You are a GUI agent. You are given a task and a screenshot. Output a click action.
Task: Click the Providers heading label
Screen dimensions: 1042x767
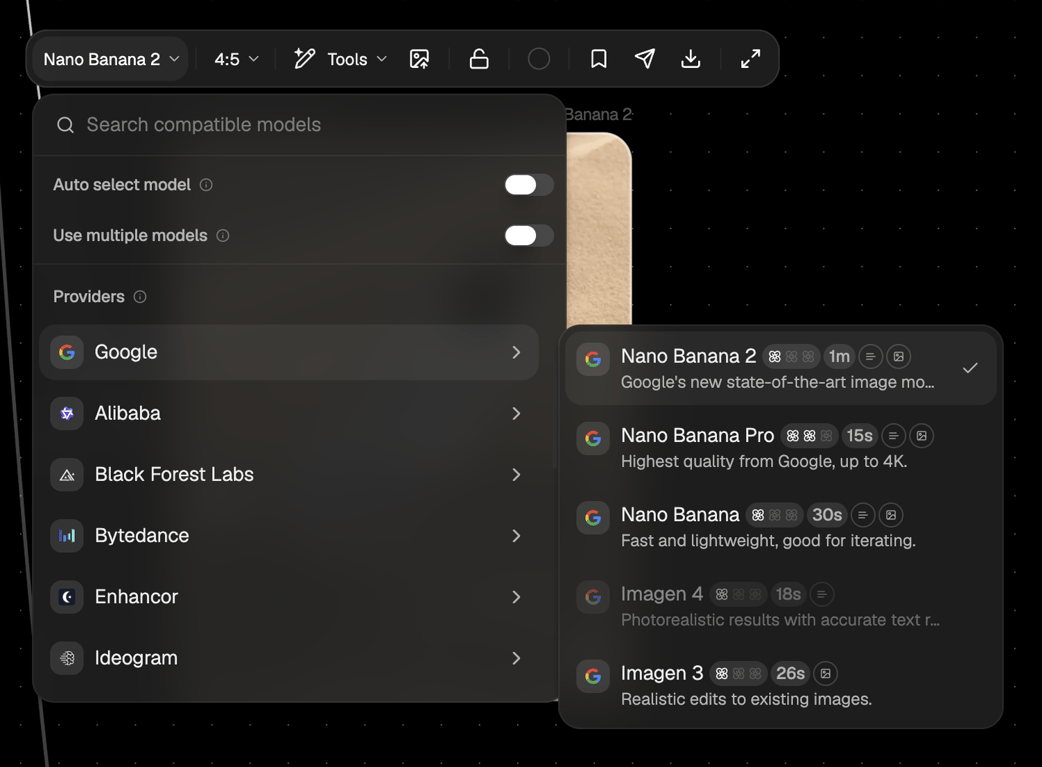pos(89,296)
